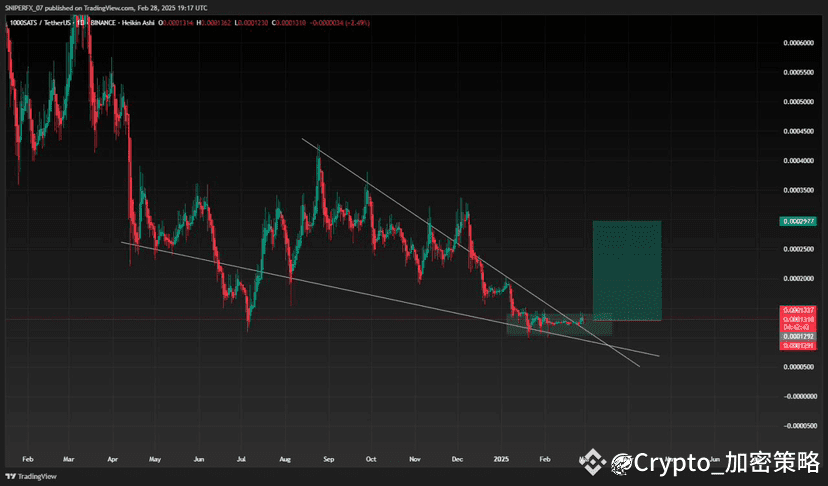Click the change value -0.0000034 (-2.49%)
This screenshot has height=486, width=828.
click(x=340, y=23)
